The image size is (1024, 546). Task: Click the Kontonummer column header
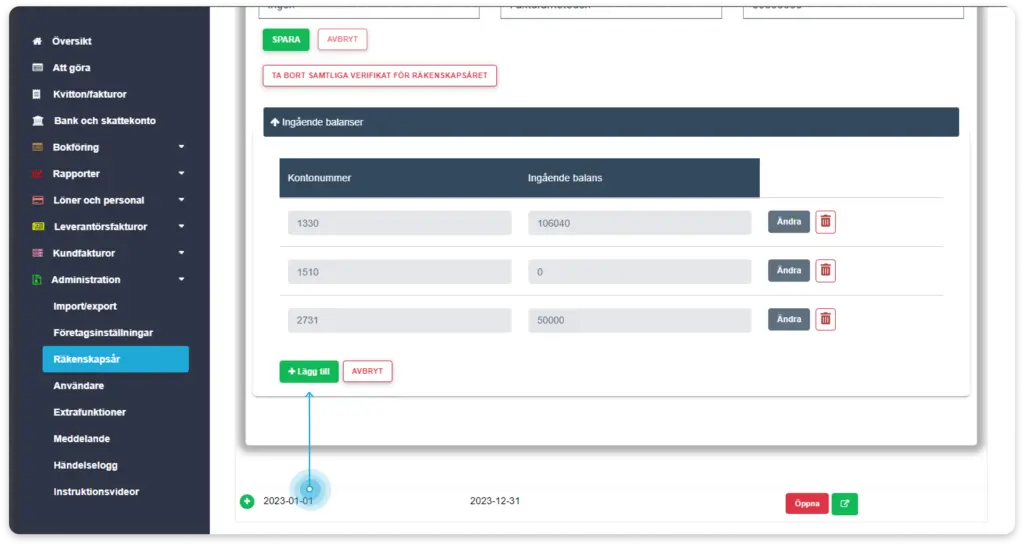319,178
